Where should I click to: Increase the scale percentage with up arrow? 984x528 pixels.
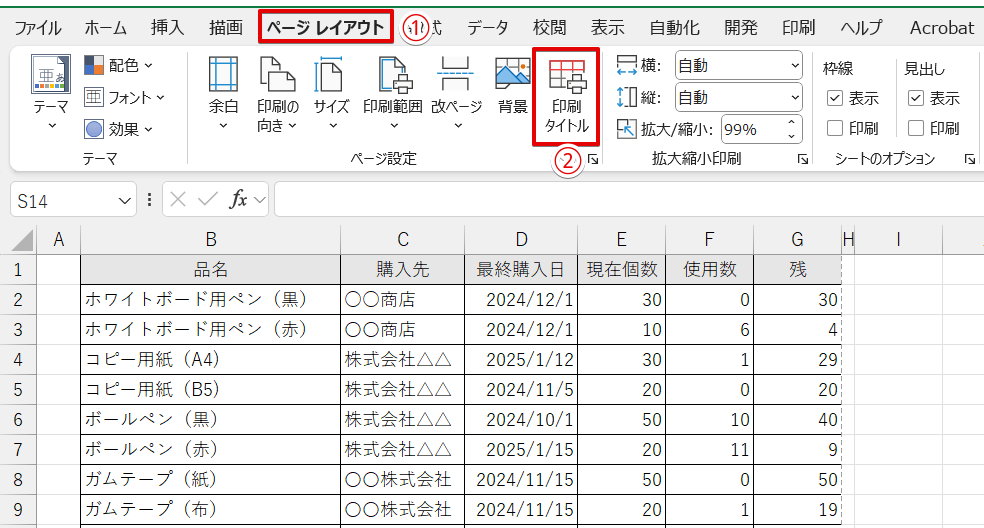click(x=791, y=122)
